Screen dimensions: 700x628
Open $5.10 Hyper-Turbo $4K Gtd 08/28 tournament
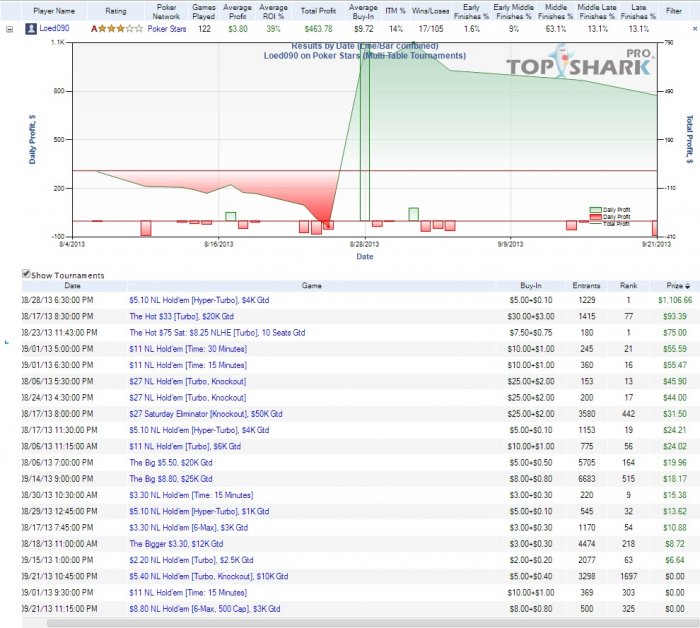tap(199, 300)
